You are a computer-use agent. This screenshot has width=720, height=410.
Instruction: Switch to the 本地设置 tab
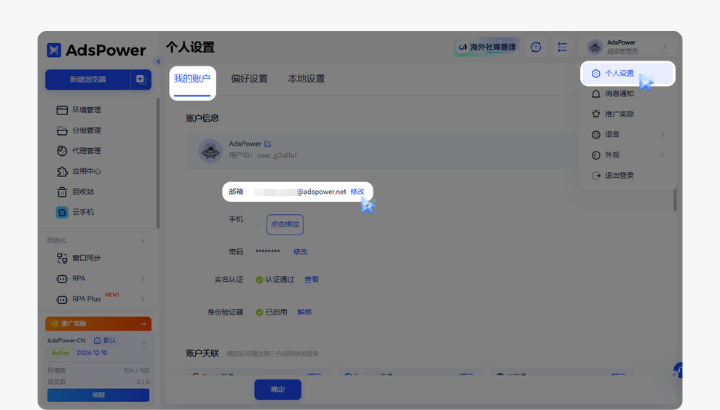tap(306, 79)
